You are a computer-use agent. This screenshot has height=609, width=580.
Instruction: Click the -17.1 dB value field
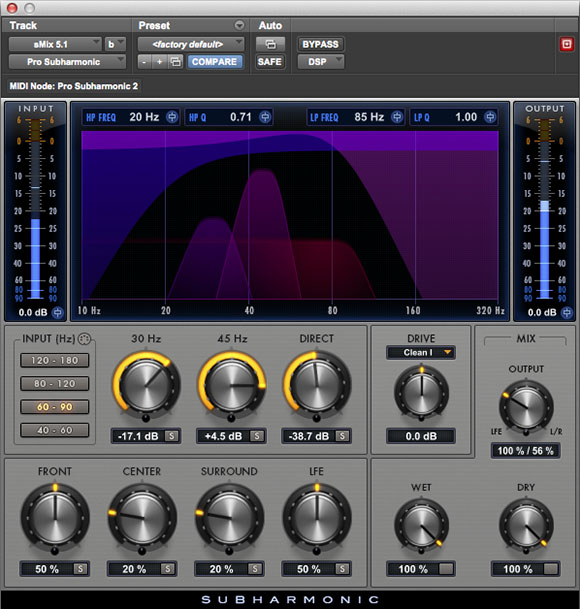(x=138, y=436)
